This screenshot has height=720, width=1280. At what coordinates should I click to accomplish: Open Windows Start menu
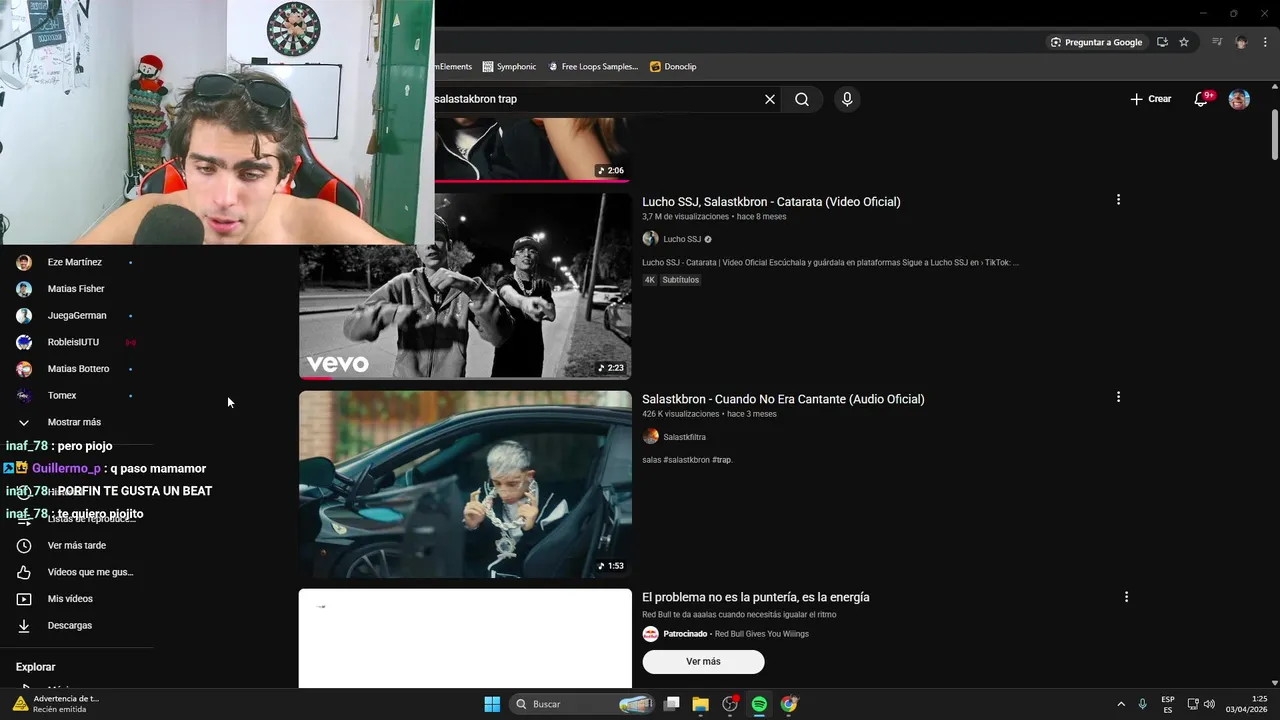(x=492, y=704)
